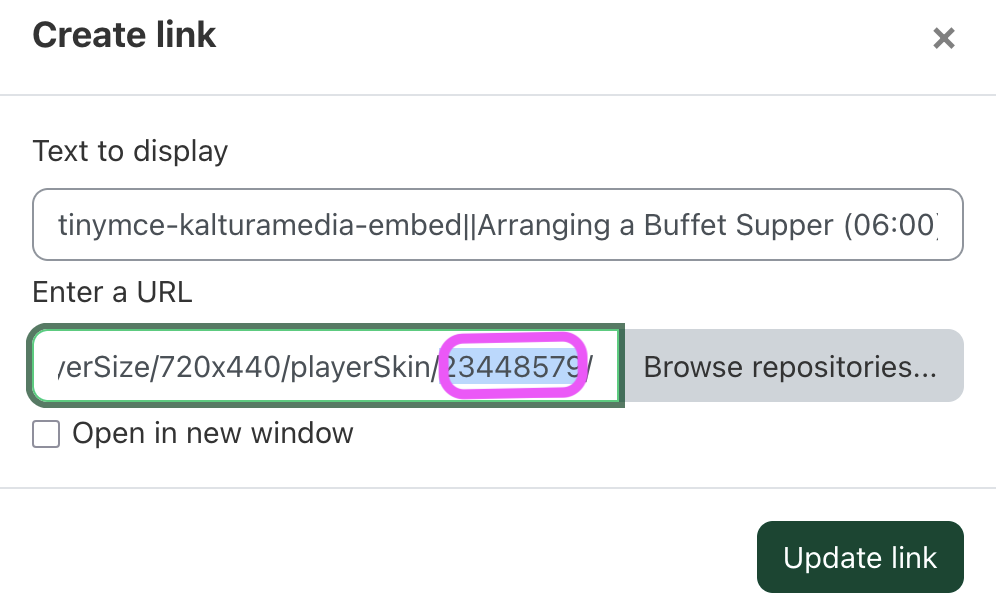Tick the Open in new window checkbox

click(46, 434)
